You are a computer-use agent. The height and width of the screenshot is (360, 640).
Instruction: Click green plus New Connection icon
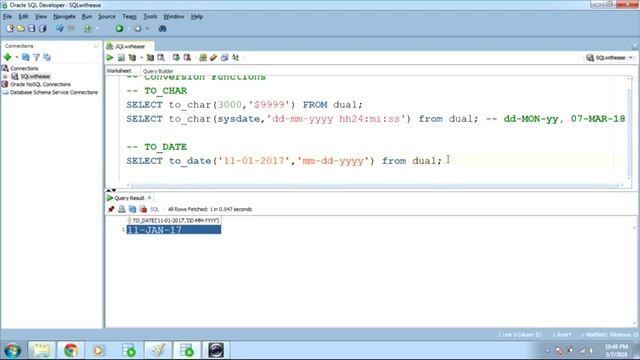pos(7,57)
